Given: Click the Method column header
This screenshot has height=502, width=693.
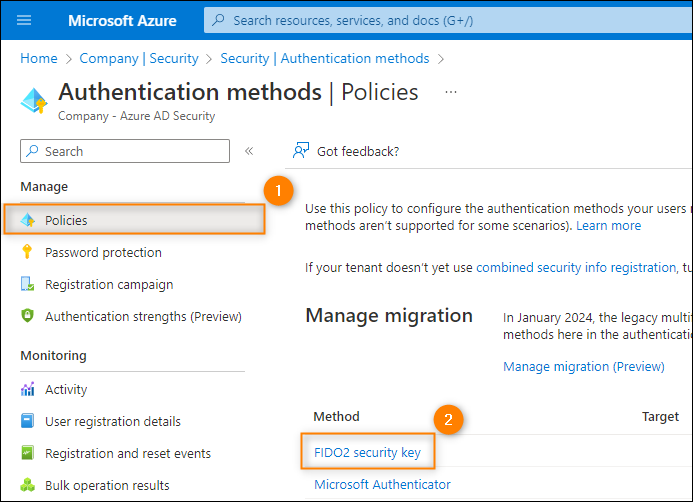Looking at the screenshot, I should point(336,416).
